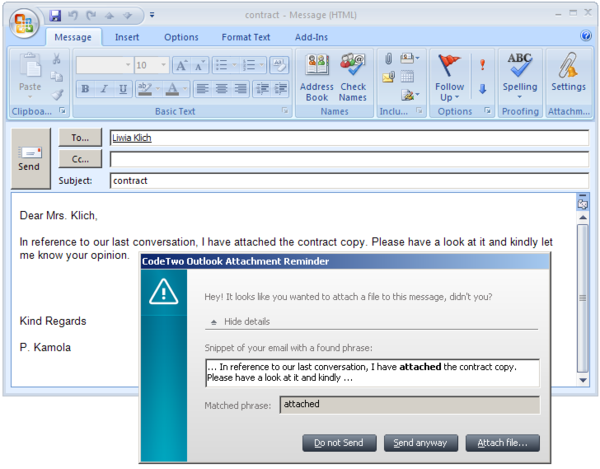Go to previous item arrow in title bar
The height and width of the screenshot is (469, 600).
[x=109, y=16]
